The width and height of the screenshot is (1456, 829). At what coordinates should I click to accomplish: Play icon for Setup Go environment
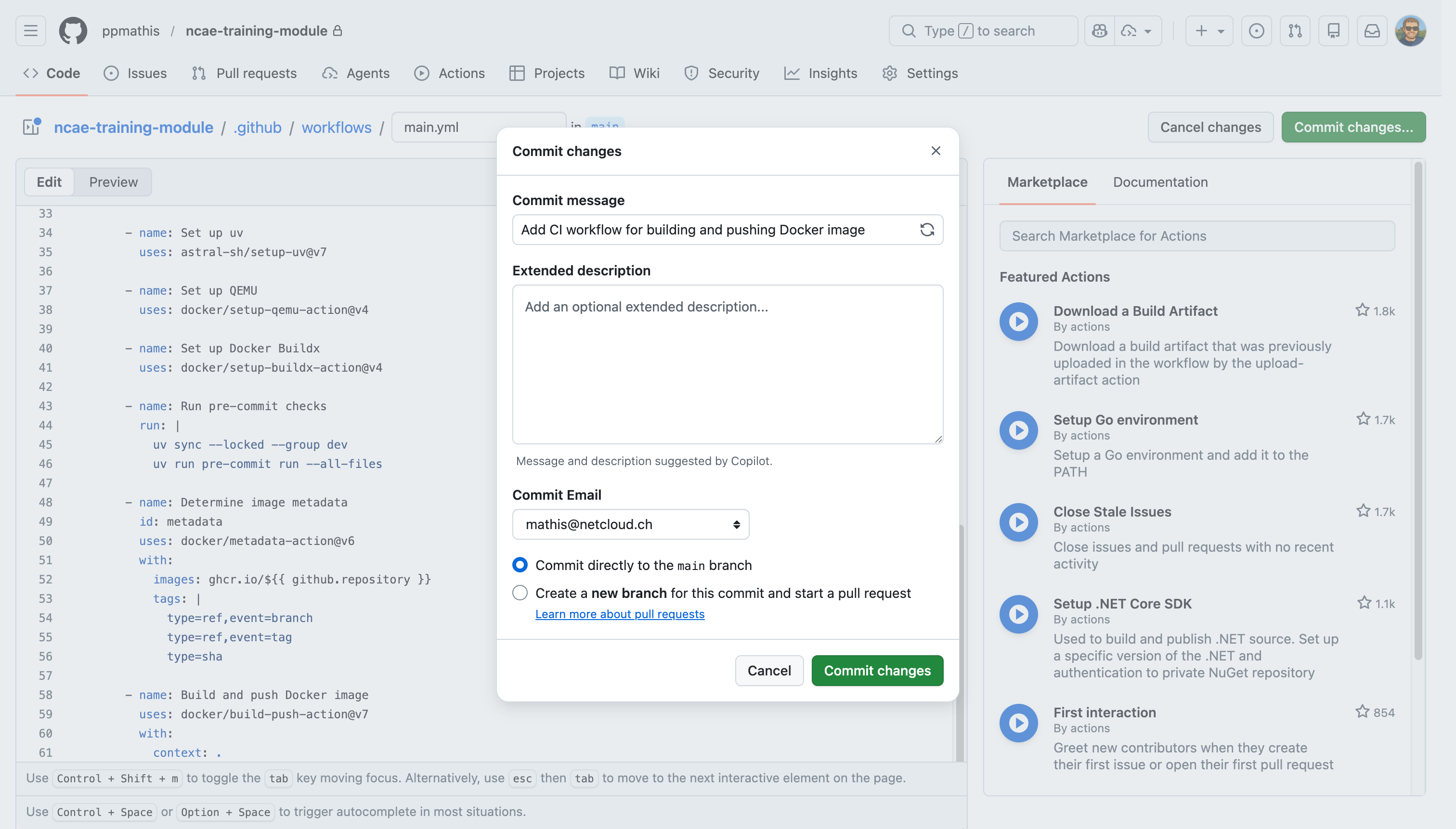[x=1019, y=430]
